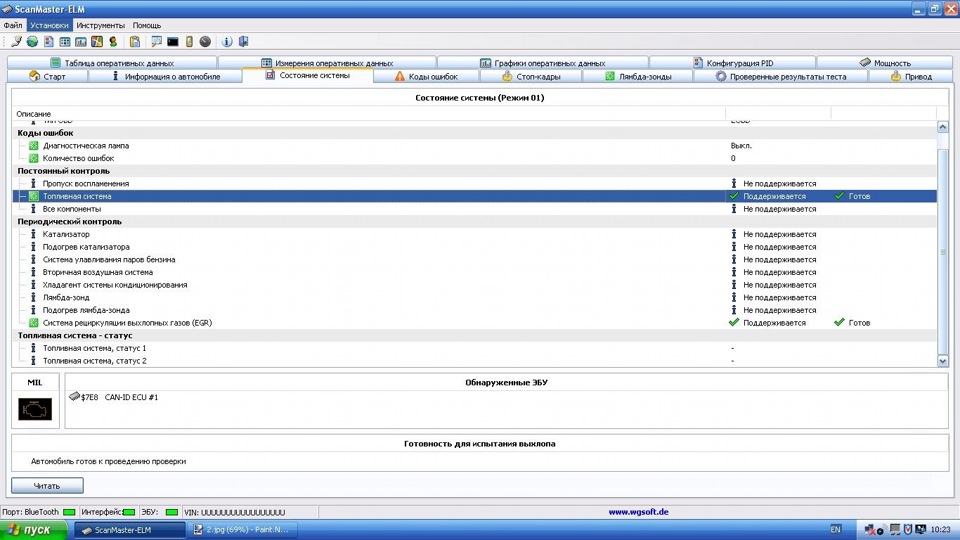
Task: Click info icon beside Лямбда-зонд
Action: [x=34, y=297]
